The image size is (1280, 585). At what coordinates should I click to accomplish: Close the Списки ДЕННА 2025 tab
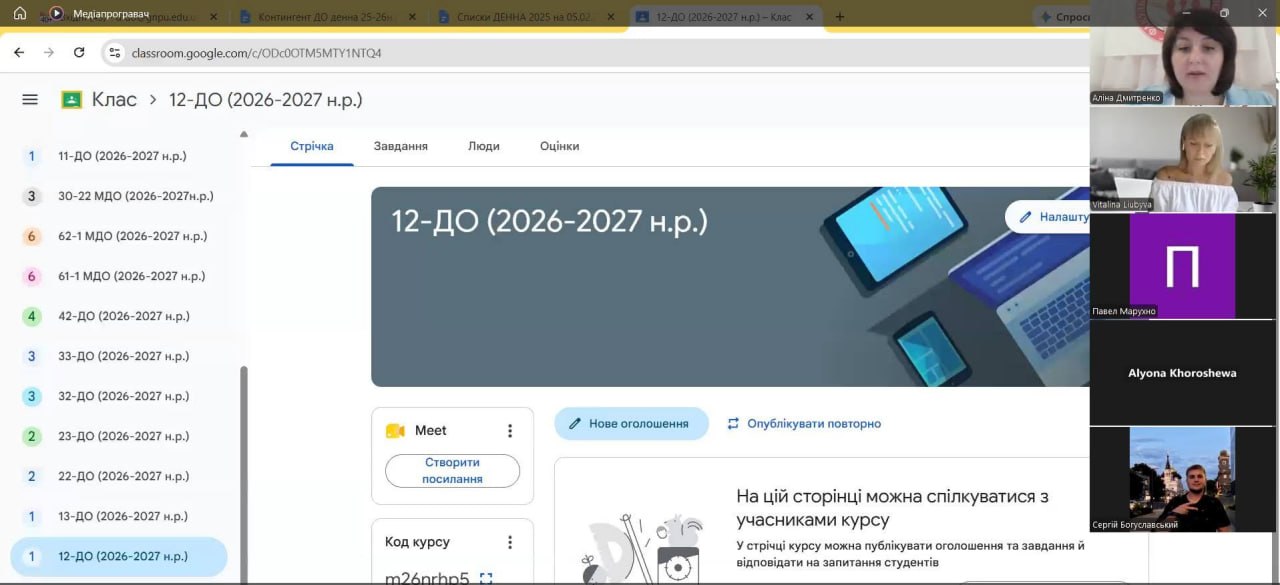(611, 17)
